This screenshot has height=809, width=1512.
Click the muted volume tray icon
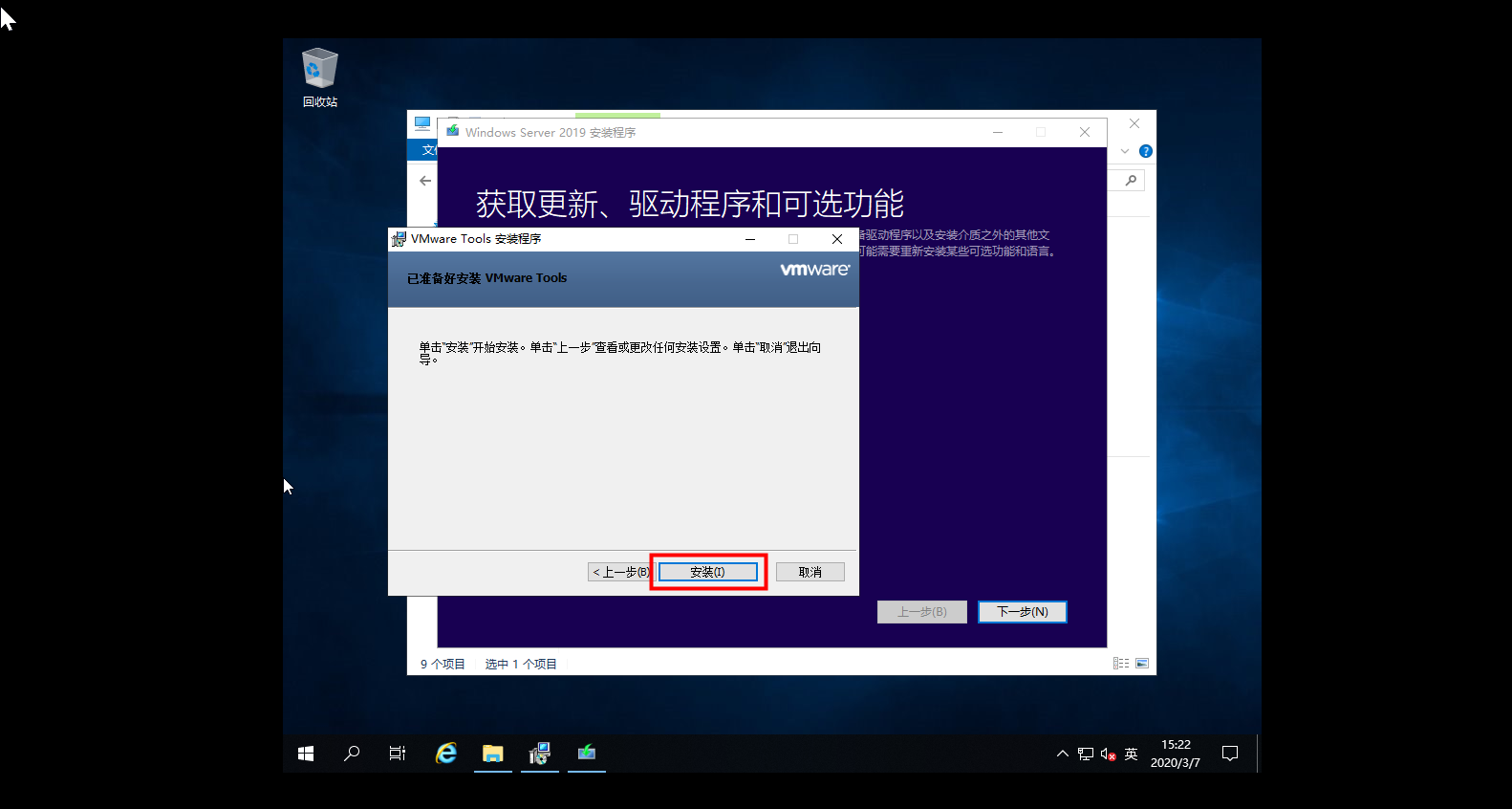pos(1109,754)
